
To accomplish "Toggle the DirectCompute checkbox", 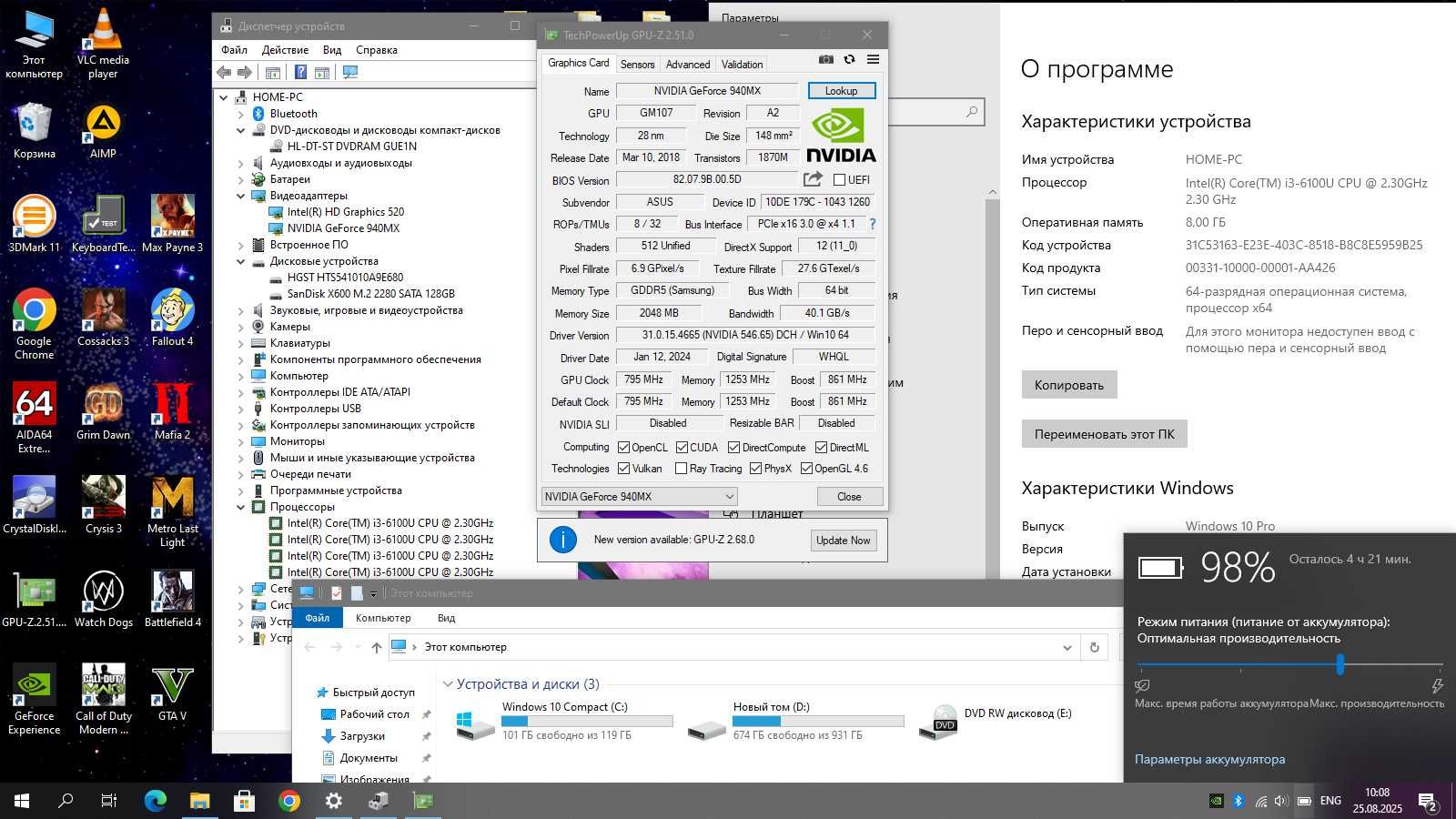I will pyautogui.click(x=733, y=447).
